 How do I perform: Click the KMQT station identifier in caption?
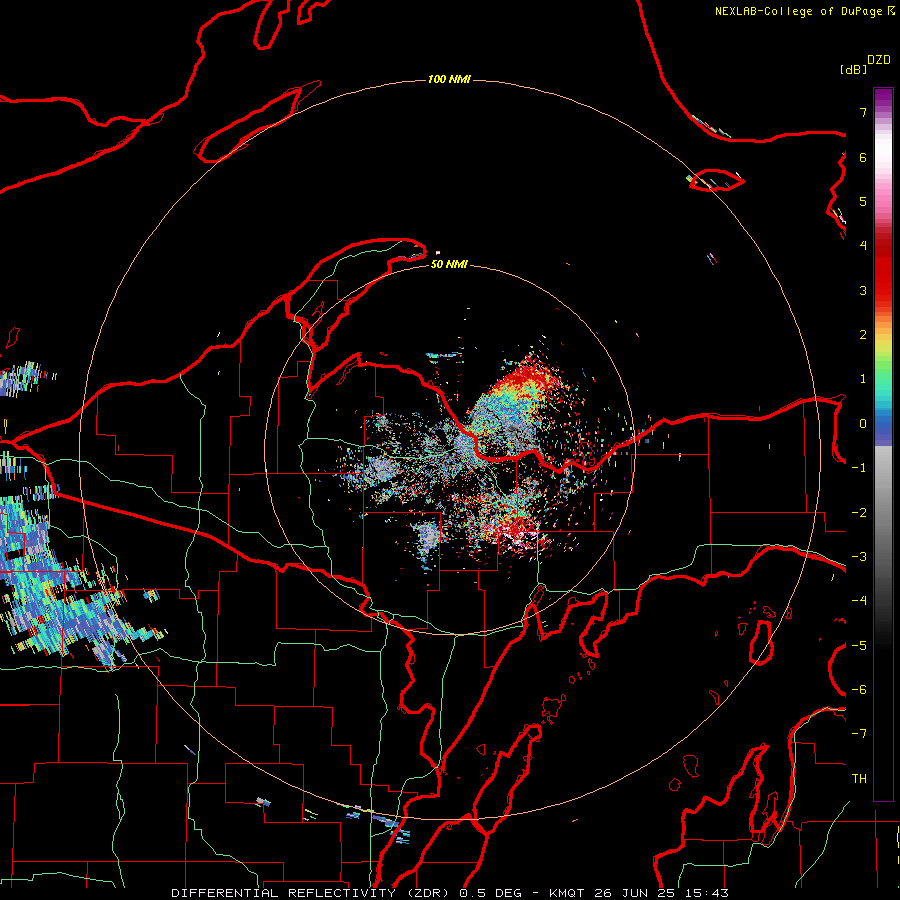coord(568,893)
